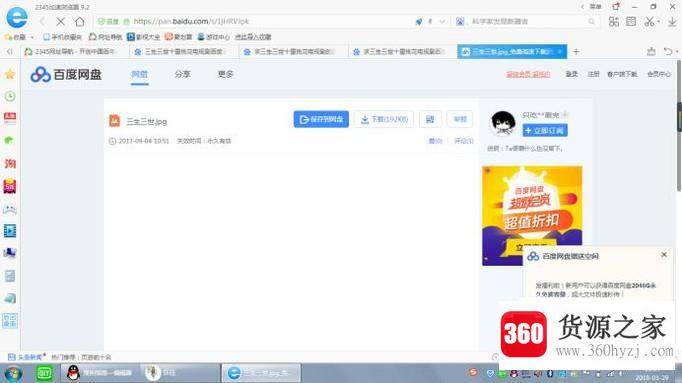The width and height of the screenshot is (682, 383).
Task: Select the 网盘 navigation tab
Action: [140, 74]
